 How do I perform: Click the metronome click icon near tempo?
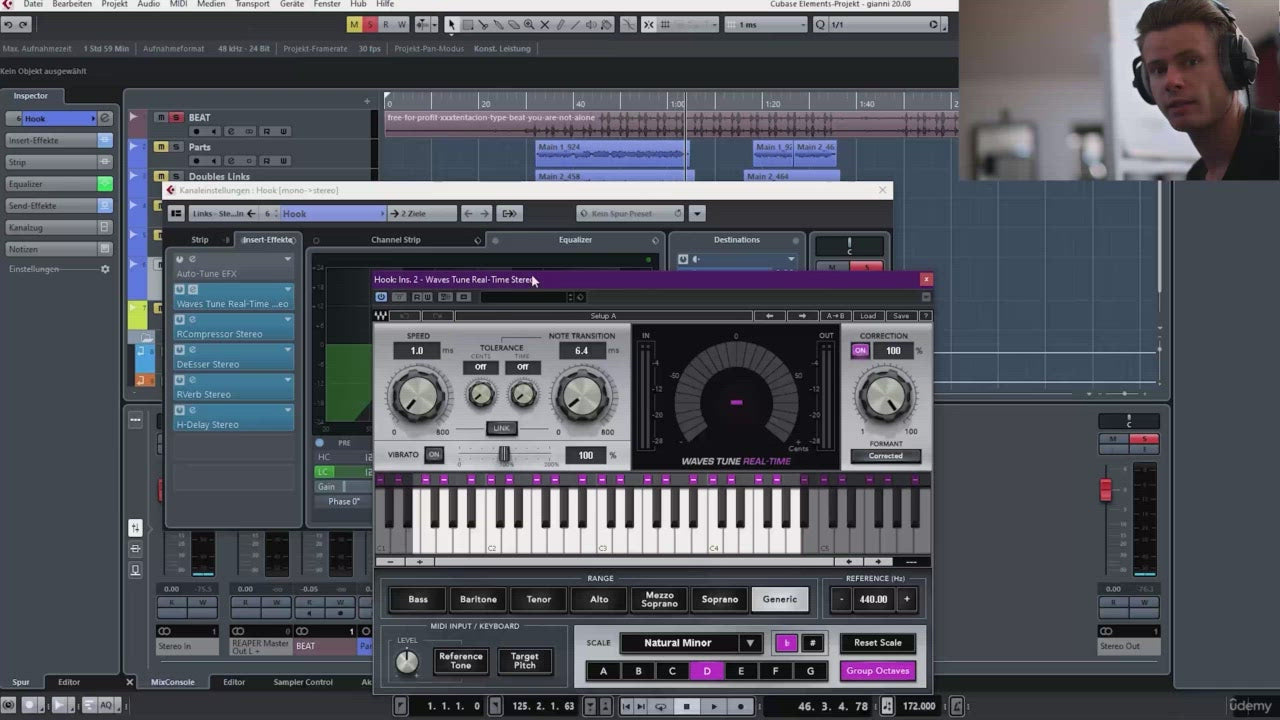(x=887, y=707)
